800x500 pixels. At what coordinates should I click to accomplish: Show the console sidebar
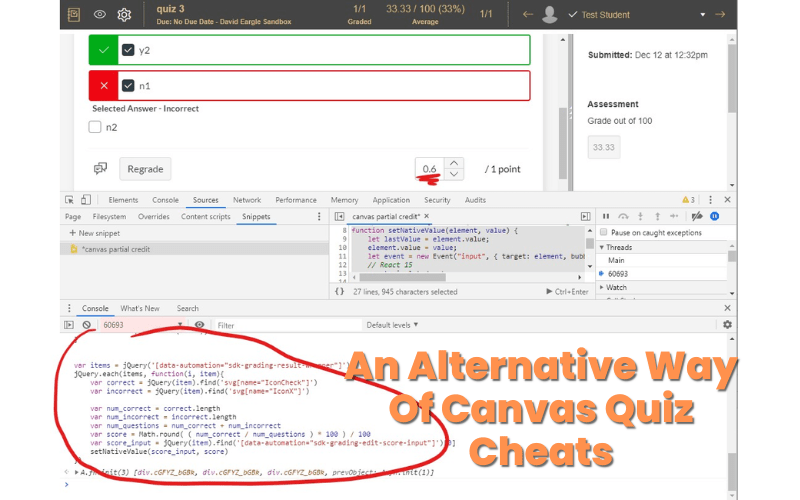coord(69,325)
